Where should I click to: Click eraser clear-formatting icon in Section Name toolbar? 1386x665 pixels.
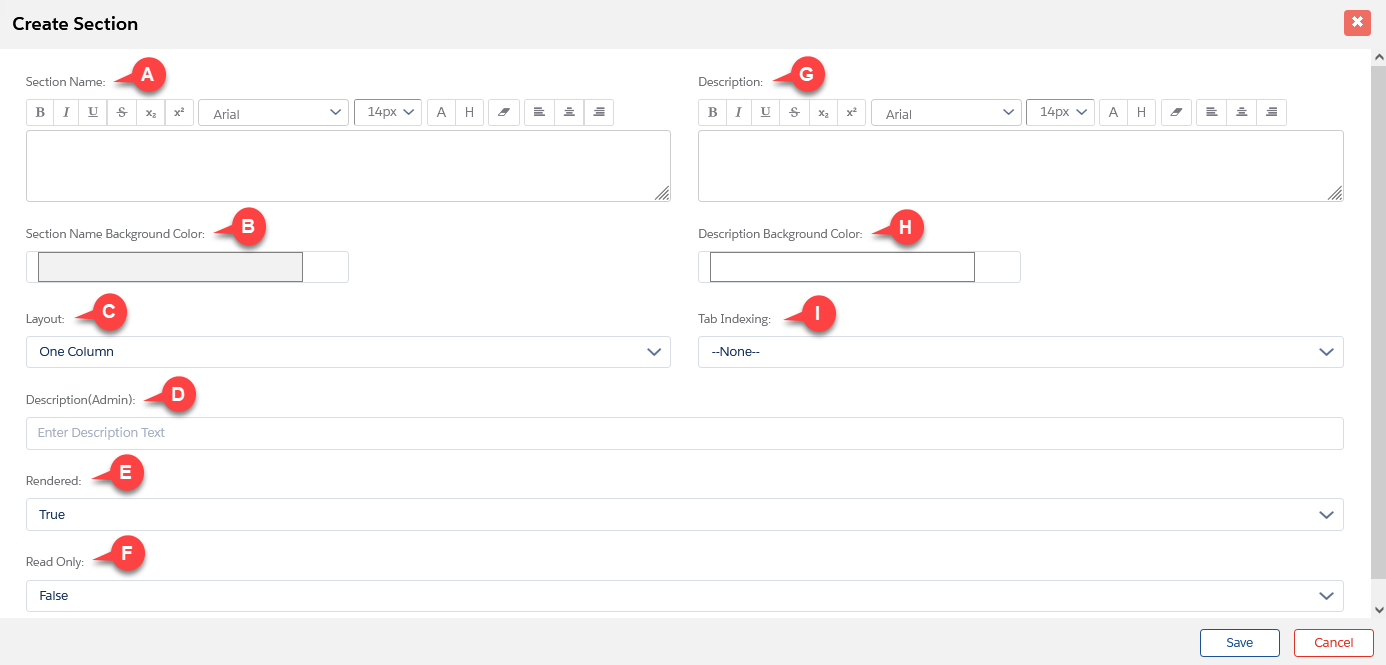point(503,113)
